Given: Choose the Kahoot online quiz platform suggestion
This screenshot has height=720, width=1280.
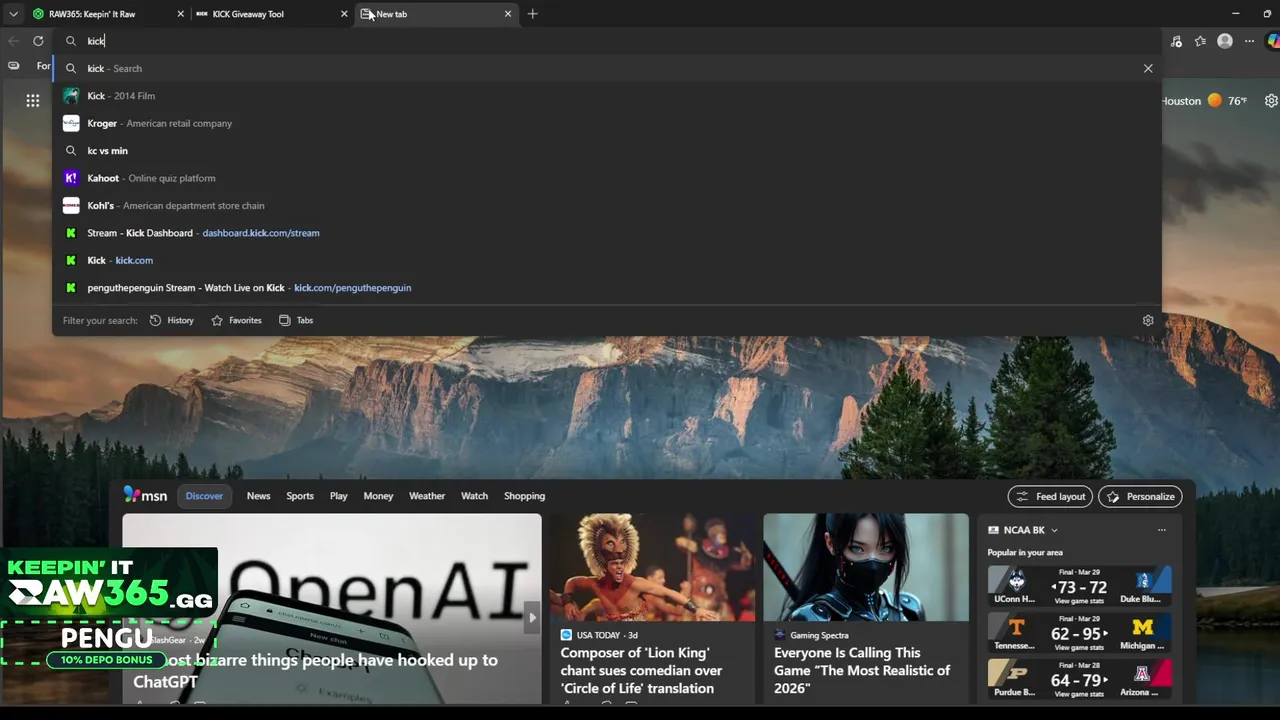Looking at the screenshot, I should [607, 178].
